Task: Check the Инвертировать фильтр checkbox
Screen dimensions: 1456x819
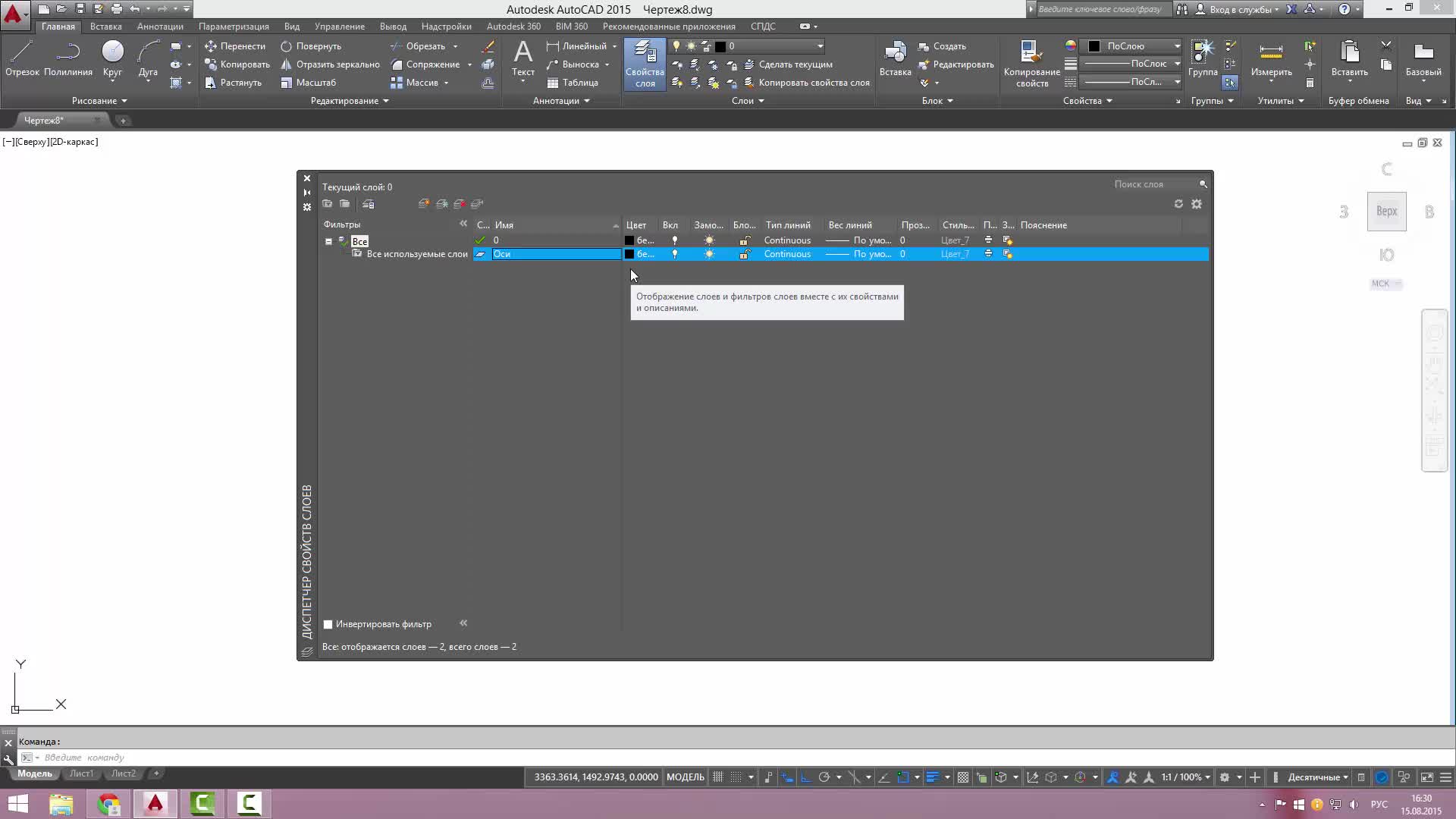Action: [x=328, y=624]
